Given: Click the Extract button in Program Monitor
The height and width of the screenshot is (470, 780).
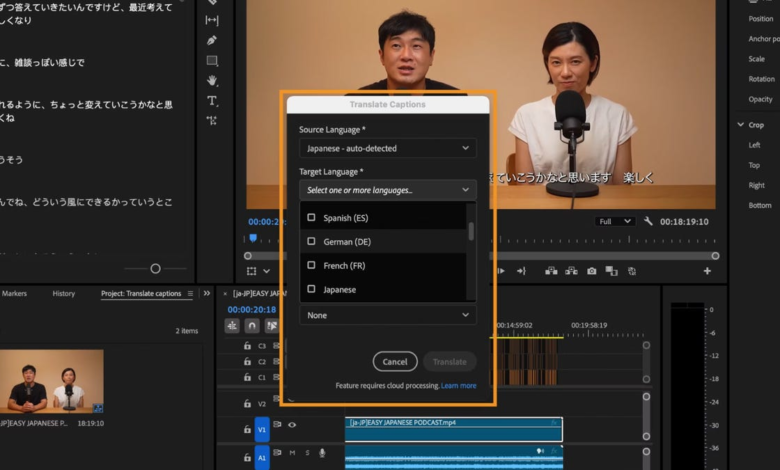Looking at the screenshot, I should pos(571,271).
